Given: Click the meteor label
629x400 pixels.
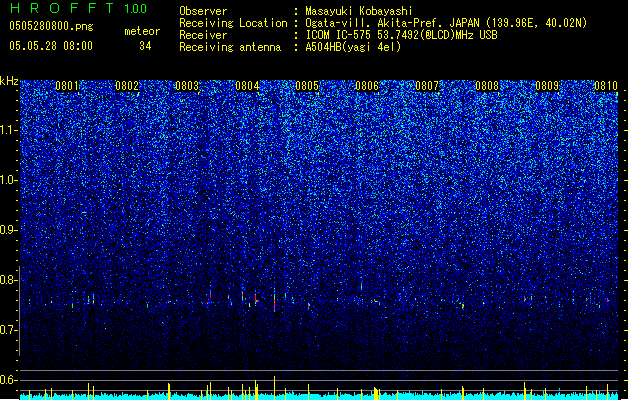Looking at the screenshot, I should (x=142, y=31).
